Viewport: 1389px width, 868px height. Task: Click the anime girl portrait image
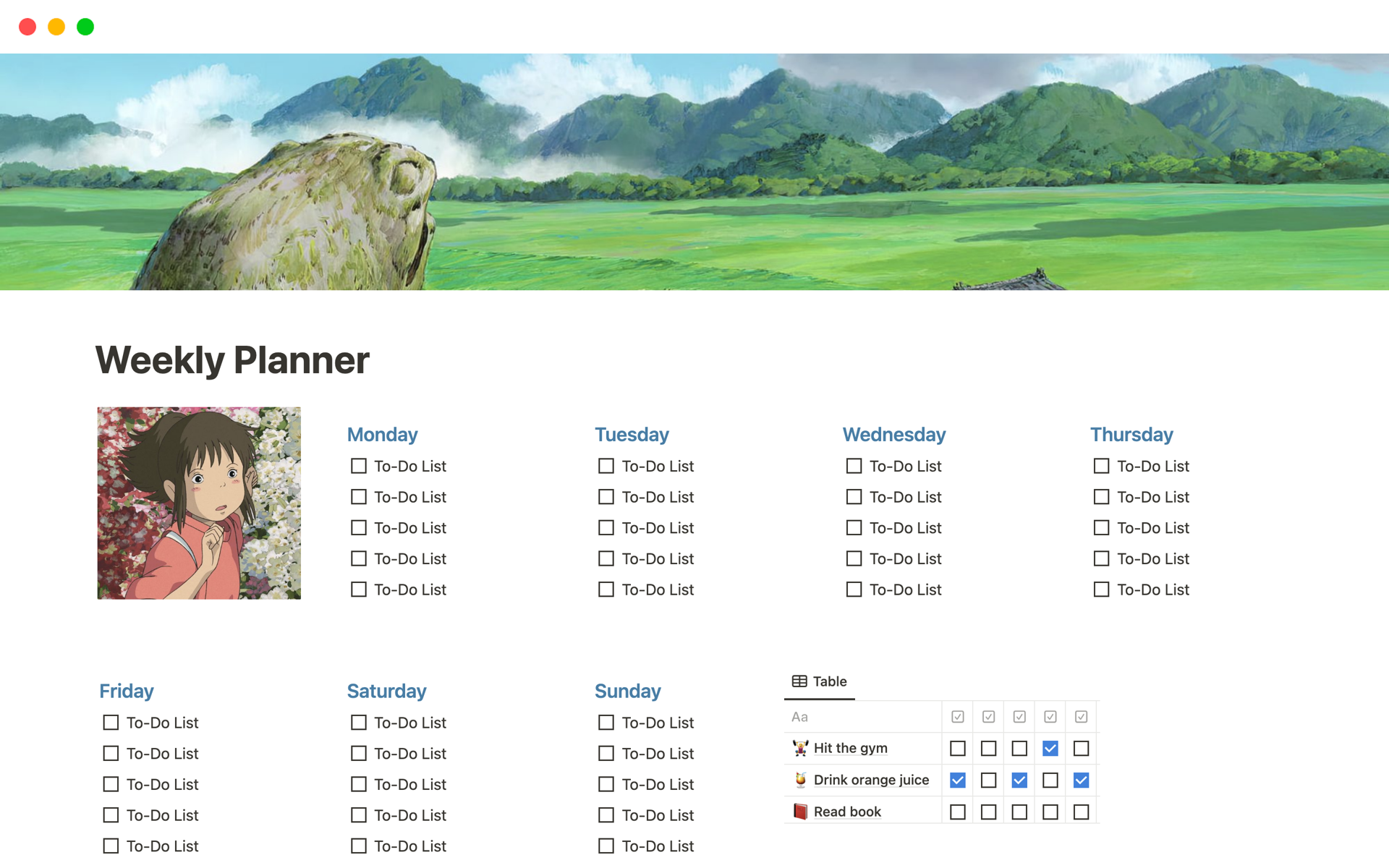pos(199,503)
